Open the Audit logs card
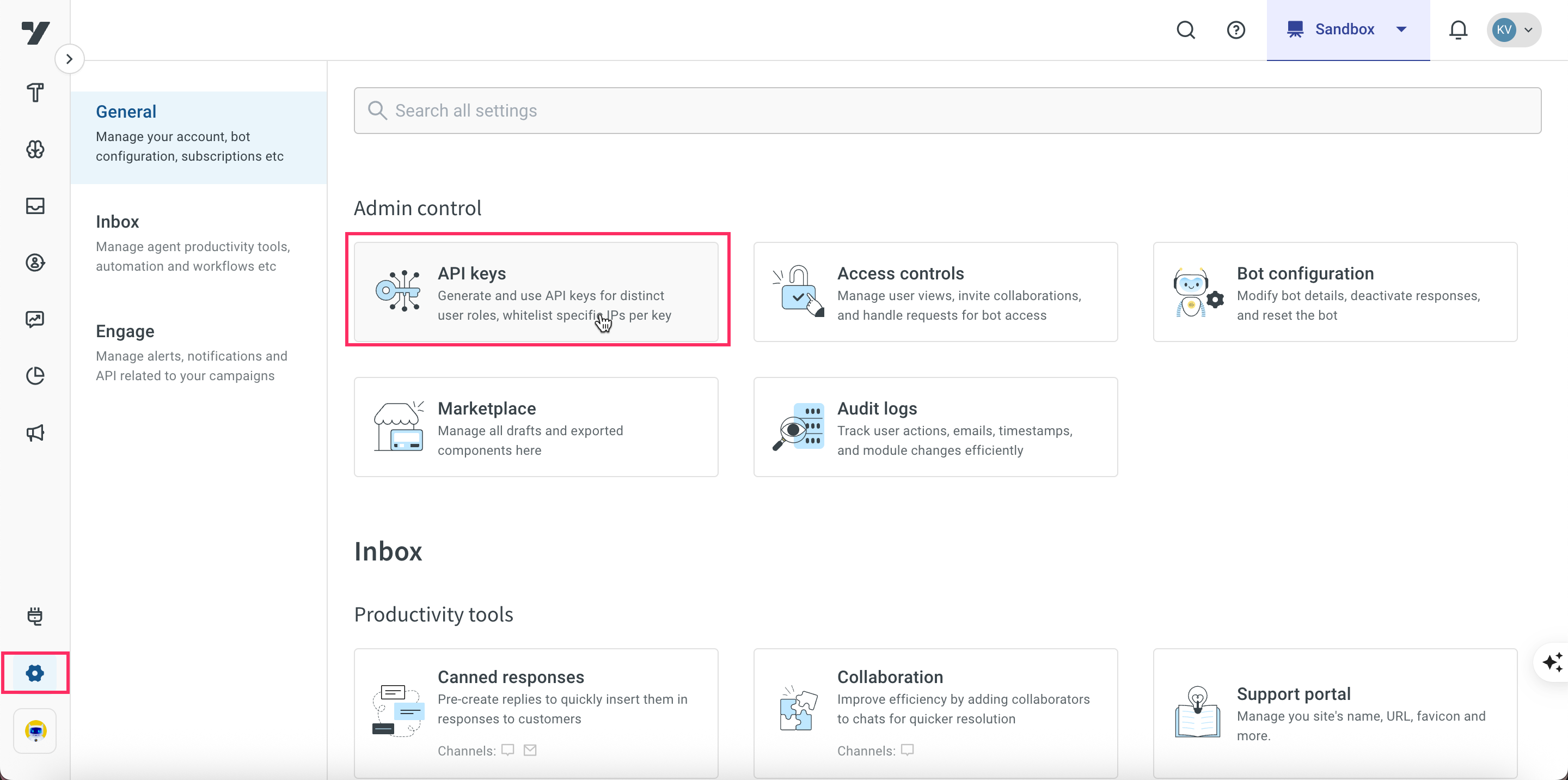Viewport: 1568px width, 780px height. (x=935, y=427)
